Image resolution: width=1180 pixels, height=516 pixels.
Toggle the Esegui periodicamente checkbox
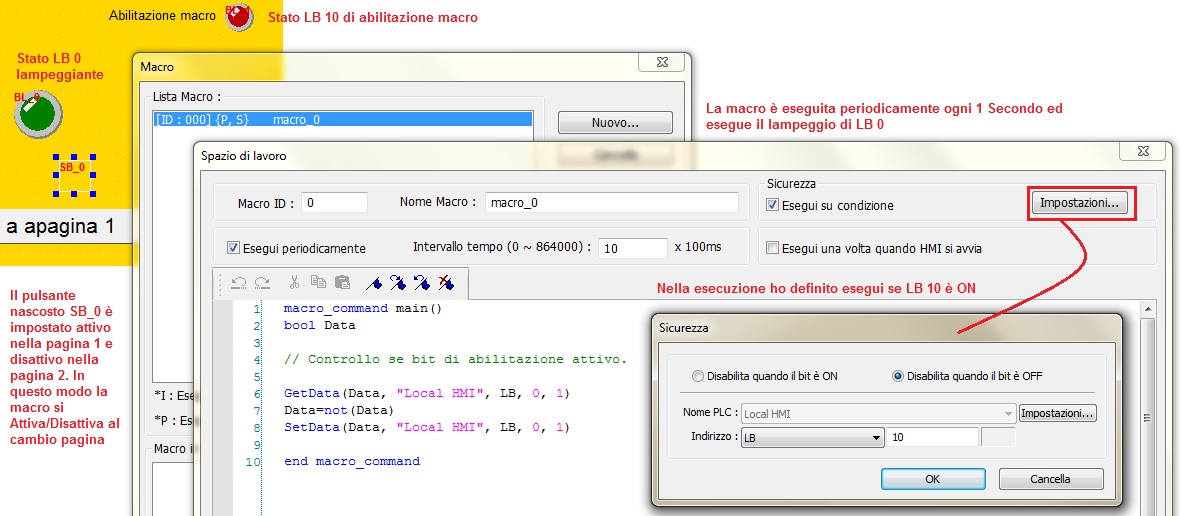pyautogui.click(x=233, y=247)
